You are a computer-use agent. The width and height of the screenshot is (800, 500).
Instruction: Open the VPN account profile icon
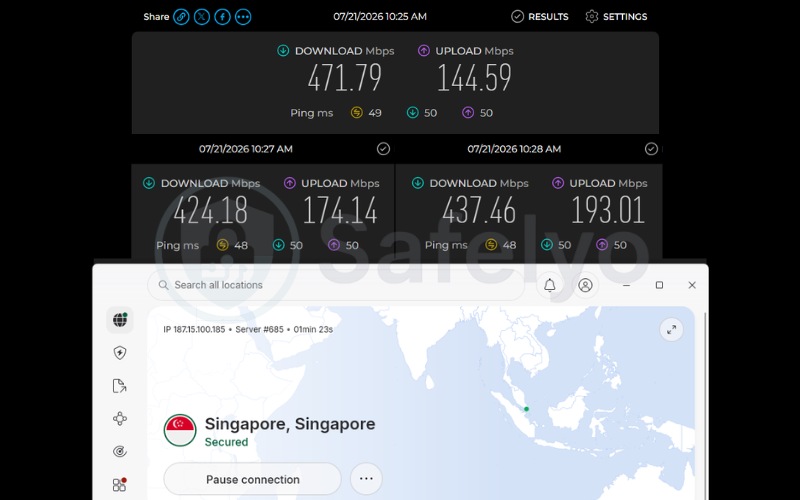click(x=585, y=285)
